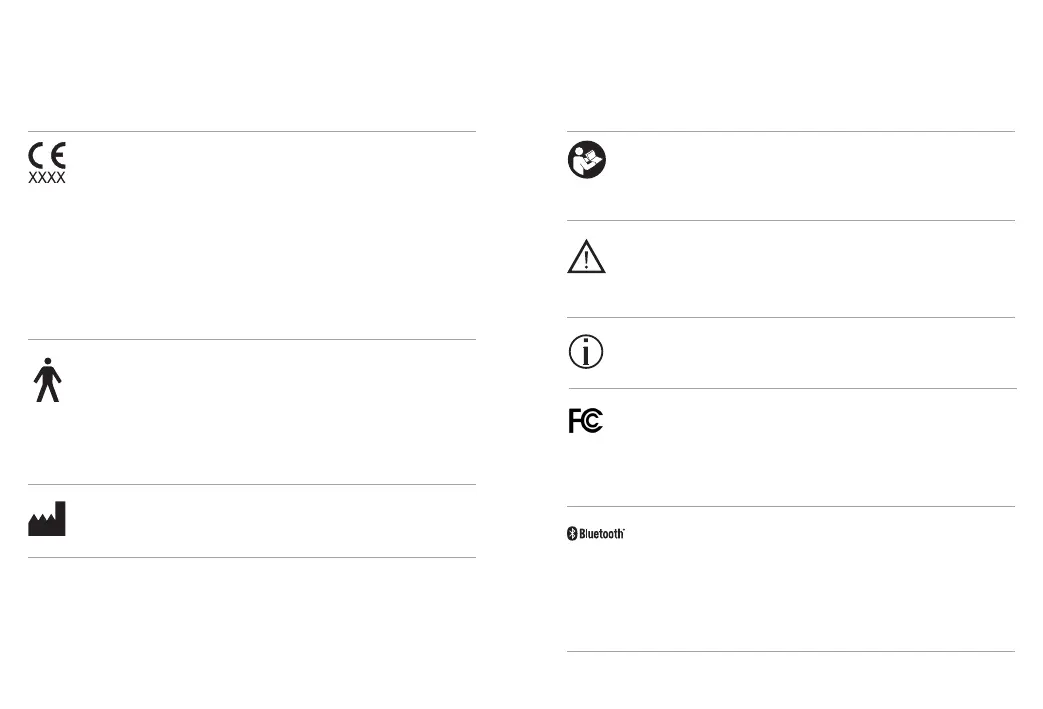Select the circled letter i information symbol
This screenshot has height=709, width=1043.
pyautogui.click(x=586, y=352)
